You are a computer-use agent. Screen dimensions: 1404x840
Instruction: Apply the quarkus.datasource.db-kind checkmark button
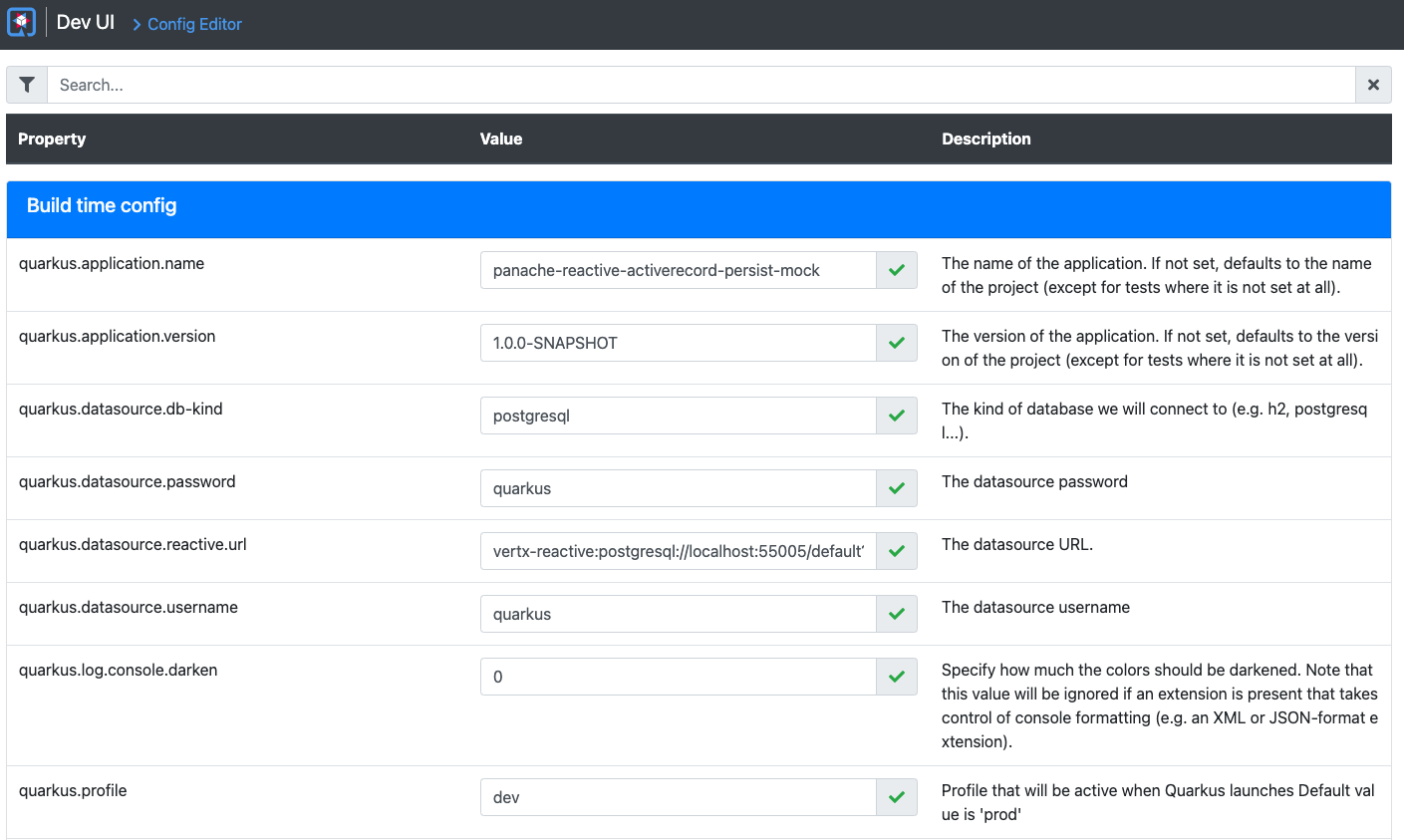click(x=897, y=416)
